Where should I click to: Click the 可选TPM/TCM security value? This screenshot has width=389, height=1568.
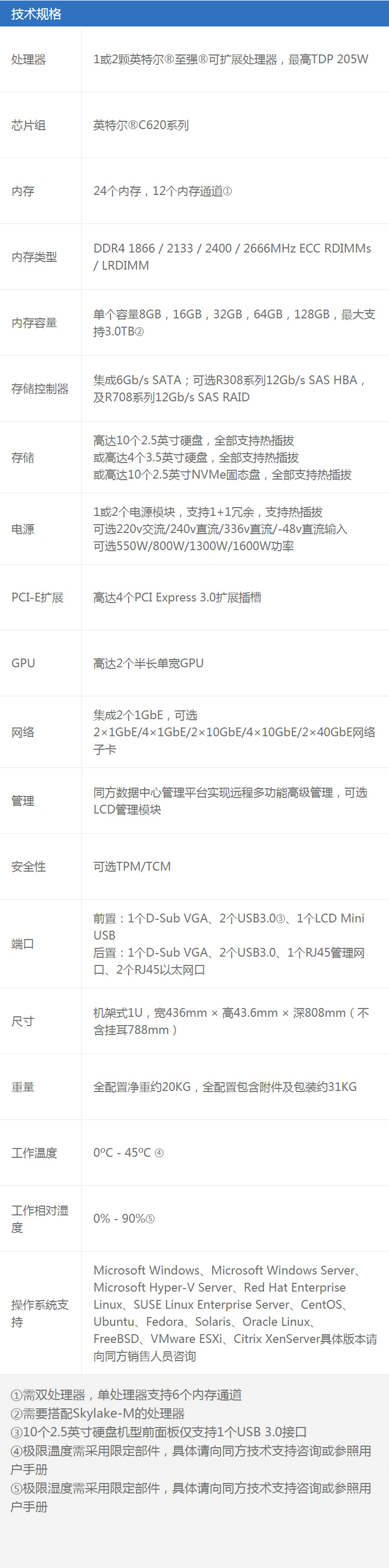click(x=132, y=867)
